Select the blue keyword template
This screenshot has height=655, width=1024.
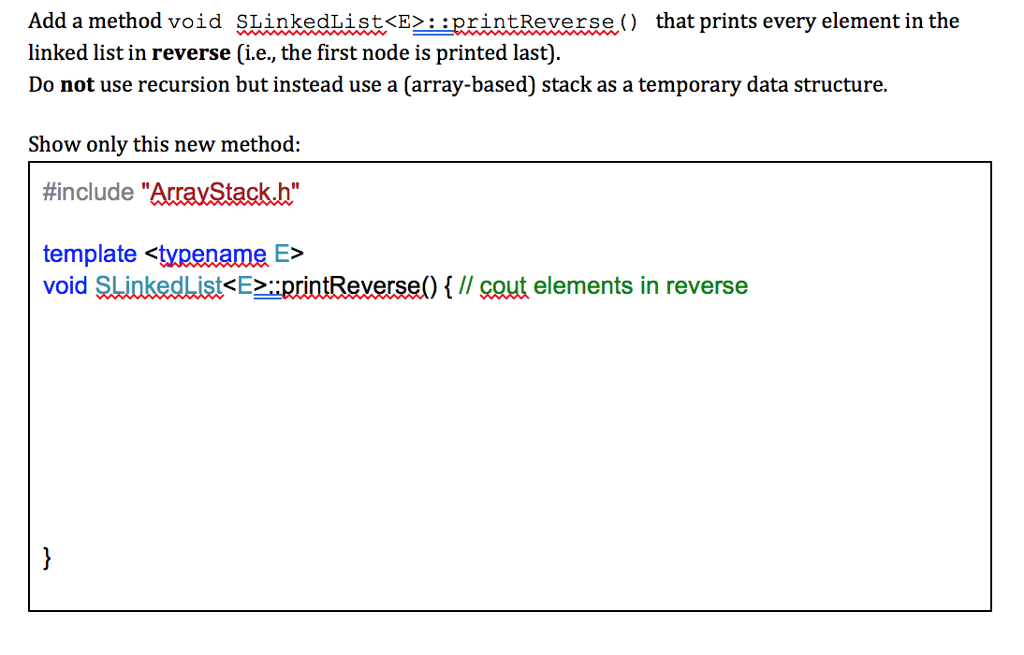(x=90, y=253)
